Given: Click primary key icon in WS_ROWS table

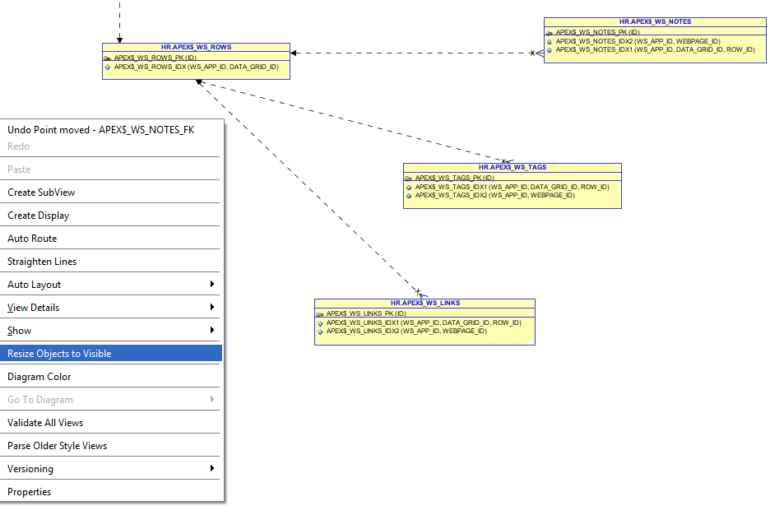Looking at the screenshot, I should tap(107, 58).
